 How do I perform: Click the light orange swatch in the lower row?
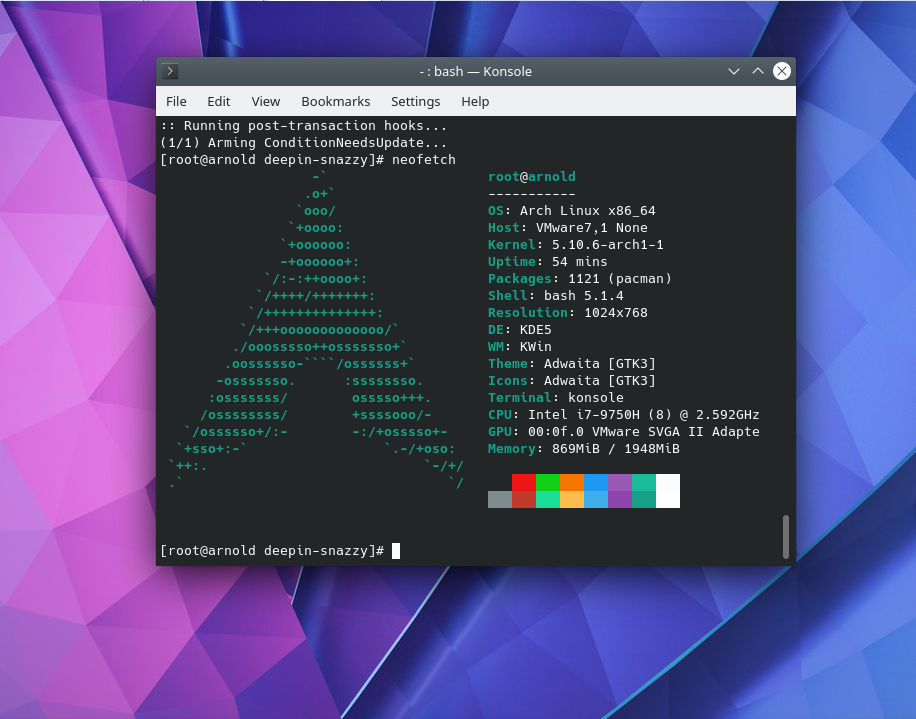[572, 499]
